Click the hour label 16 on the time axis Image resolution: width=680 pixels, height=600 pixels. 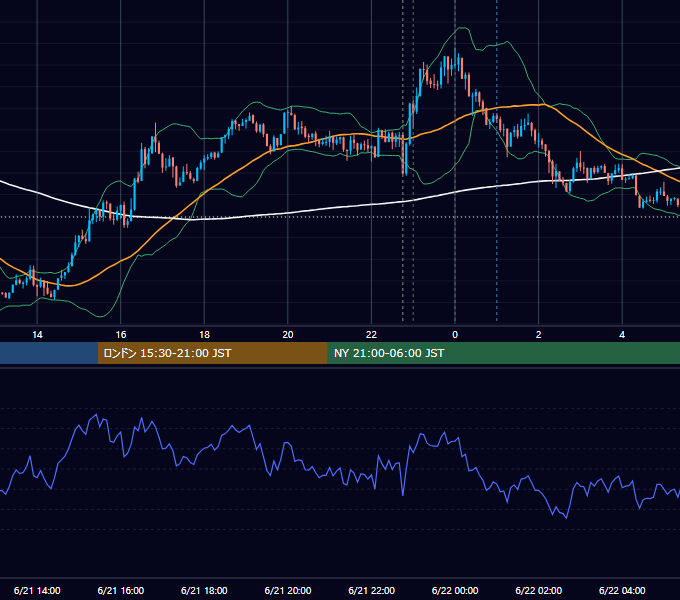pos(121,335)
